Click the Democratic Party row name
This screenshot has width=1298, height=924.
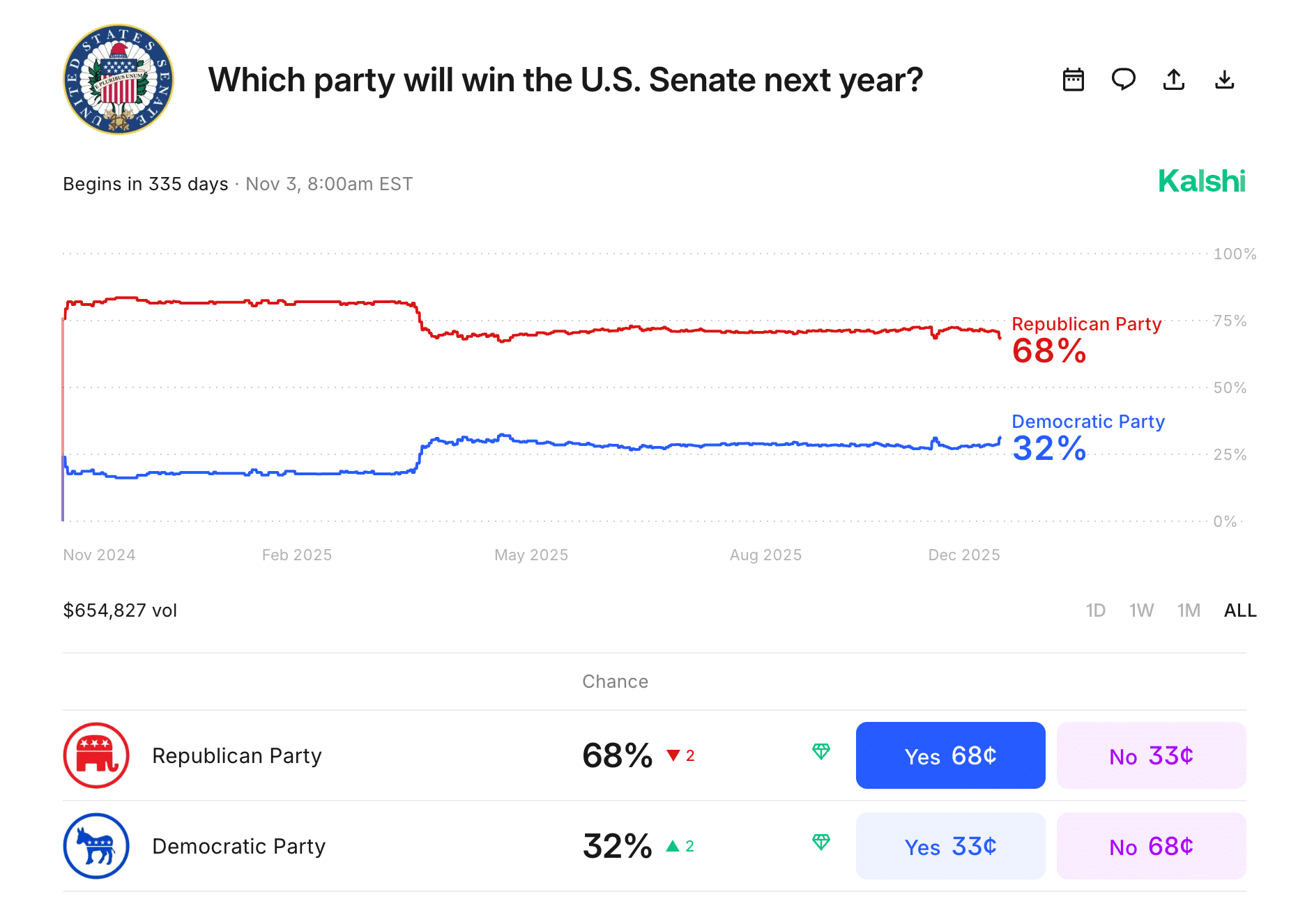click(x=238, y=846)
